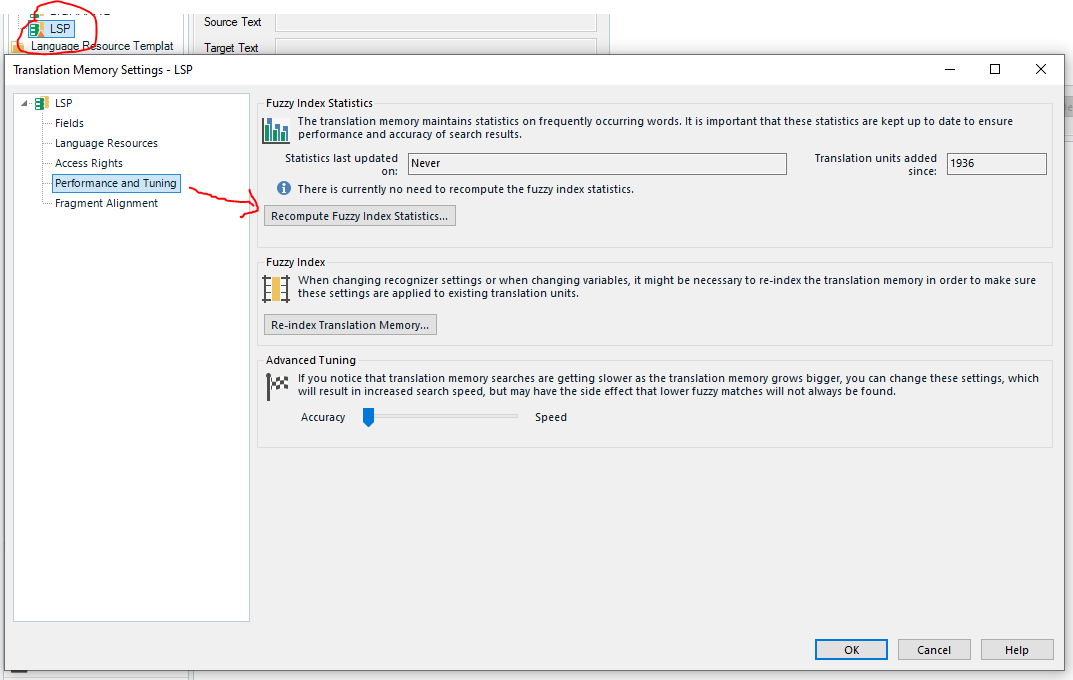Click the Fuzzy Index Statistics chart icon
The width and height of the screenshot is (1073, 680).
[x=276, y=129]
